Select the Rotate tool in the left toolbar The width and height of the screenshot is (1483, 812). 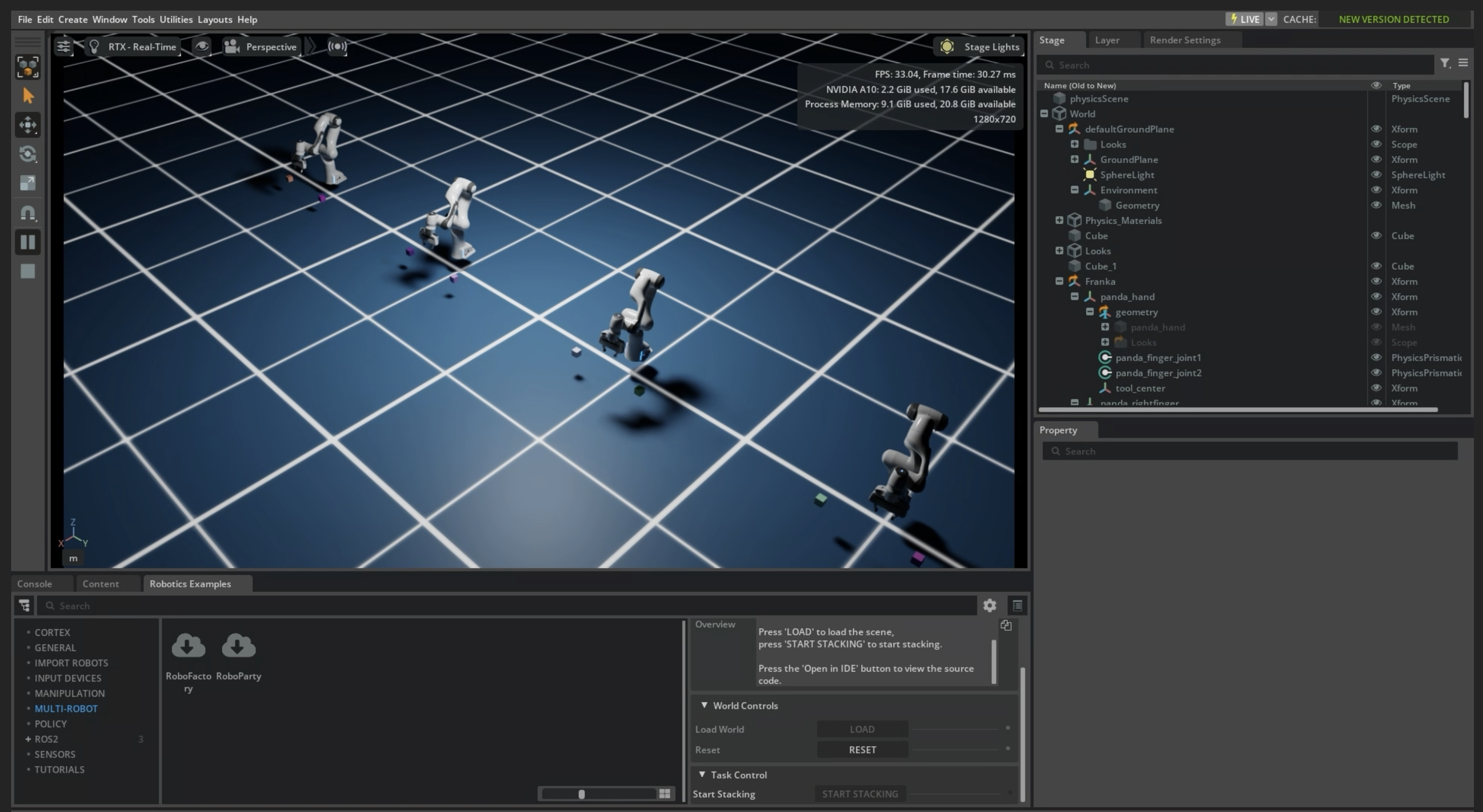pos(28,154)
